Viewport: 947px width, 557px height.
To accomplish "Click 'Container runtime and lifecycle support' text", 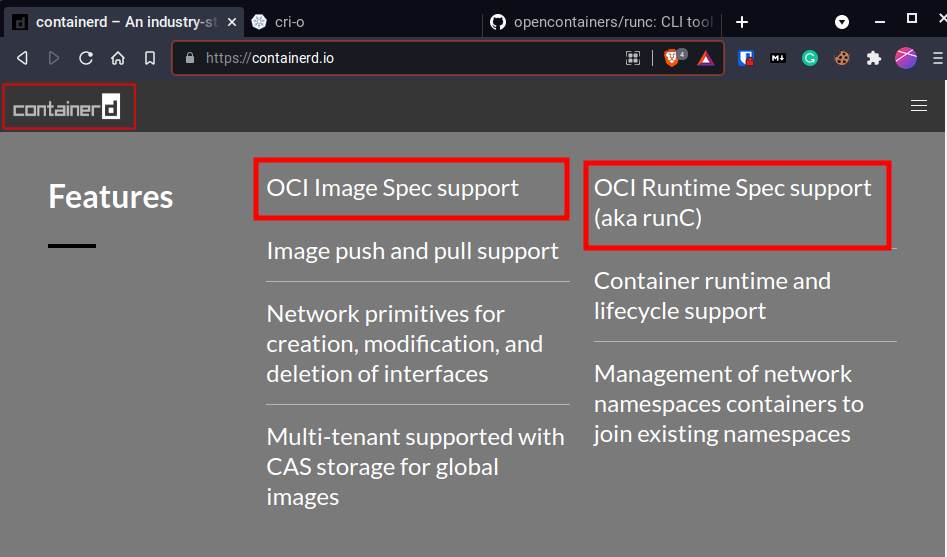I will [712, 296].
